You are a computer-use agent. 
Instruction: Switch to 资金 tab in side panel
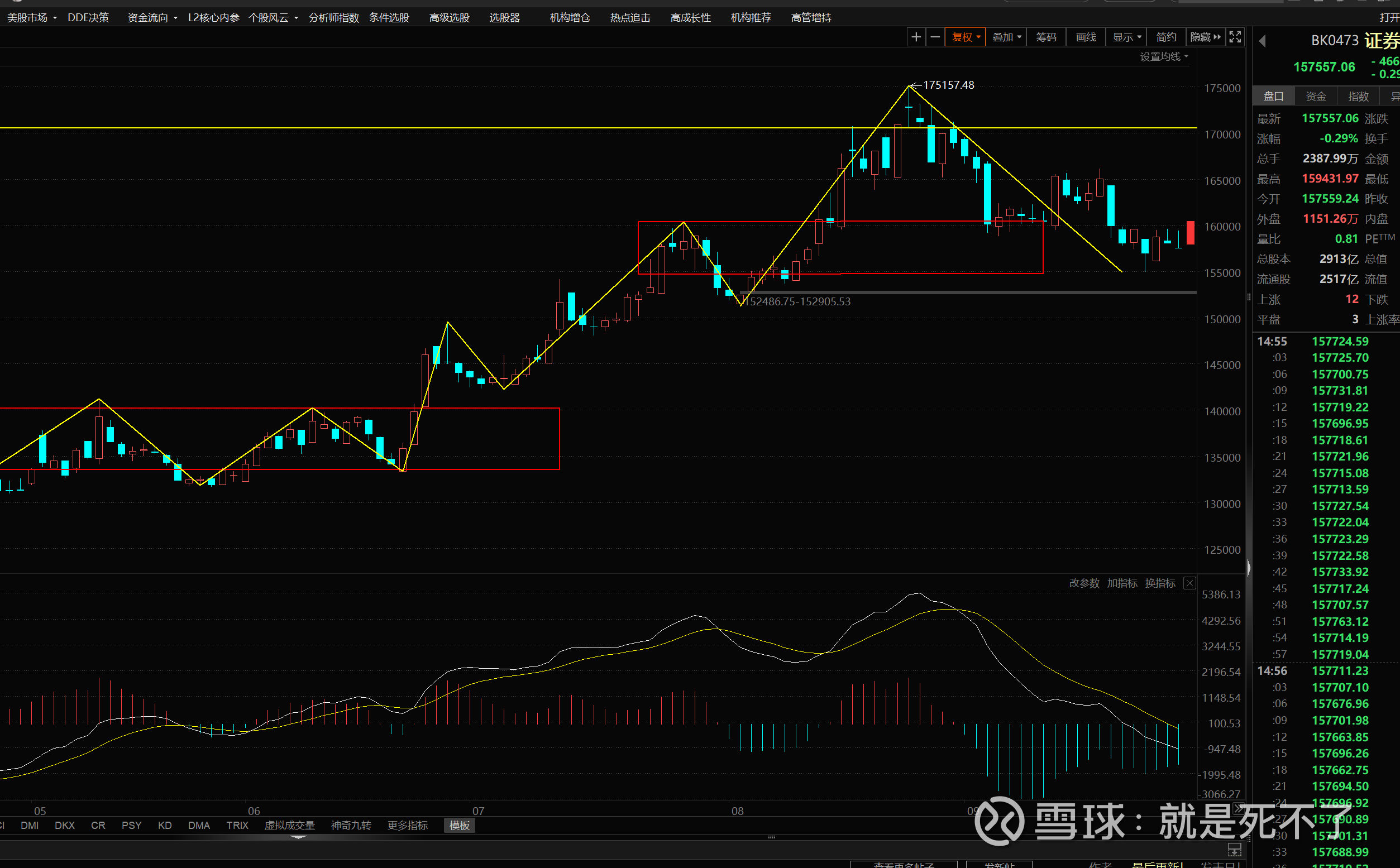click(x=1316, y=97)
